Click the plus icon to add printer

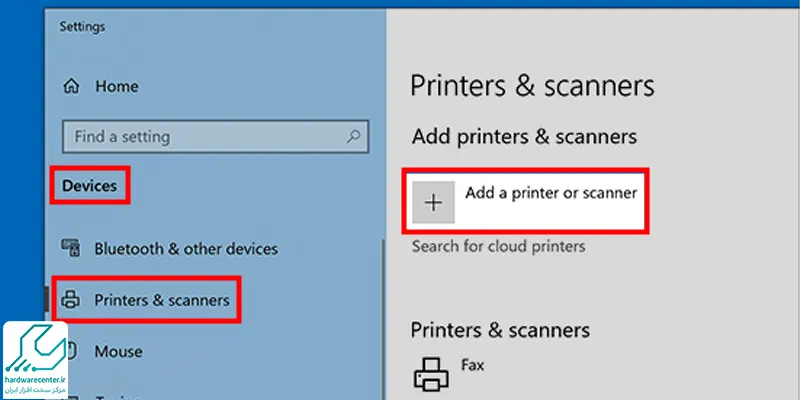[x=433, y=203]
